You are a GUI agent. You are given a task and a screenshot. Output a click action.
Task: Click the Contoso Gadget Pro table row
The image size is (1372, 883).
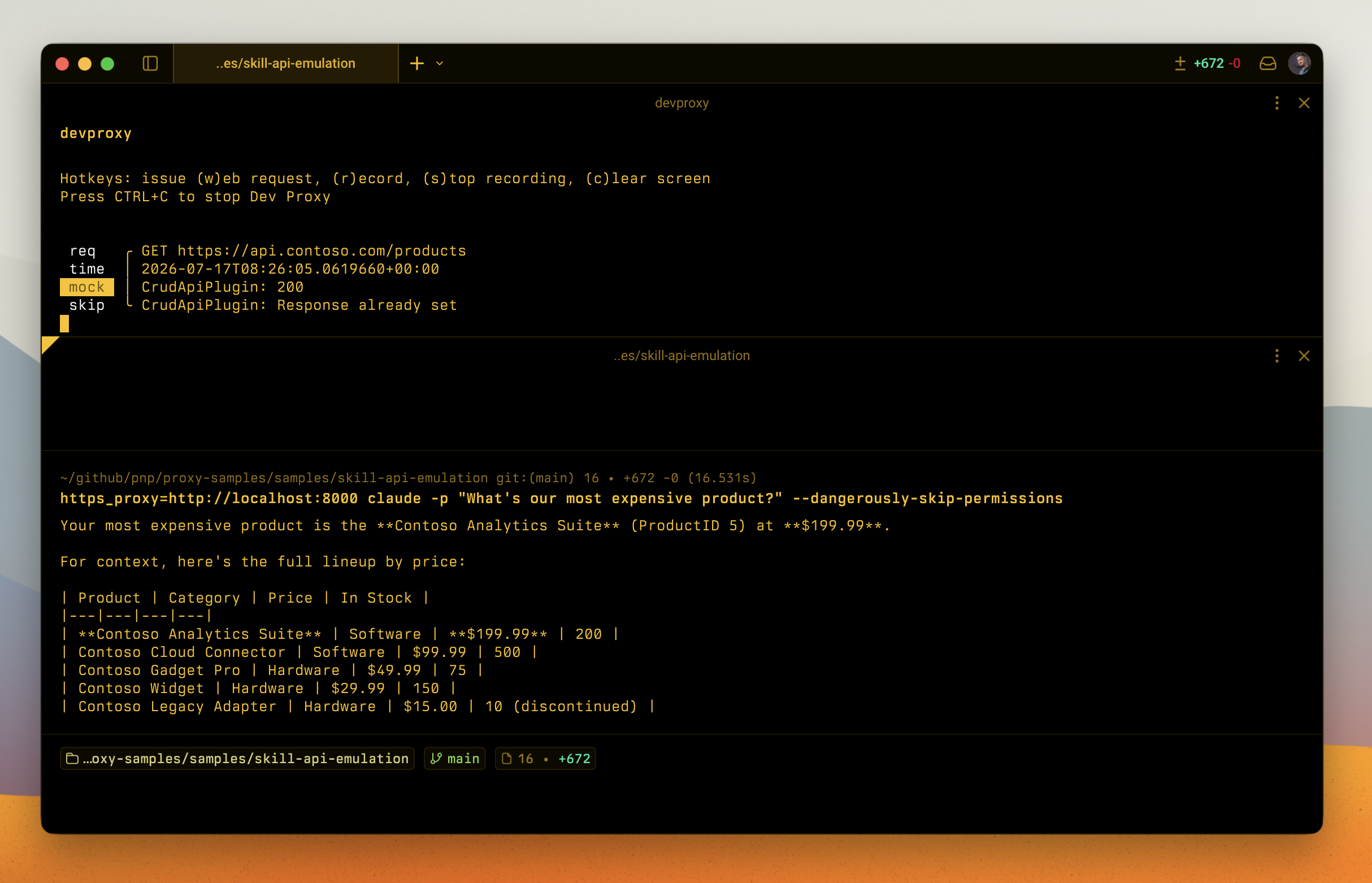click(272, 671)
